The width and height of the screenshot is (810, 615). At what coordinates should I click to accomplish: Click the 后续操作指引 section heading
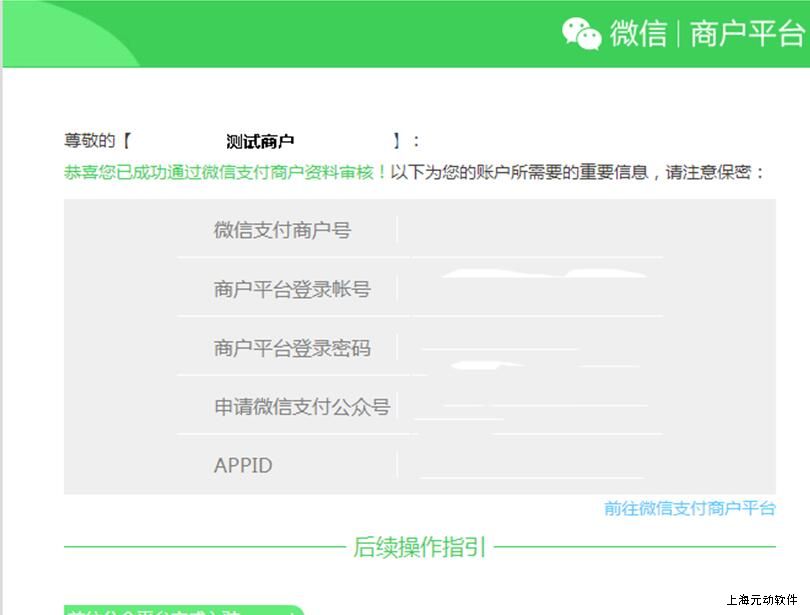click(x=419, y=547)
